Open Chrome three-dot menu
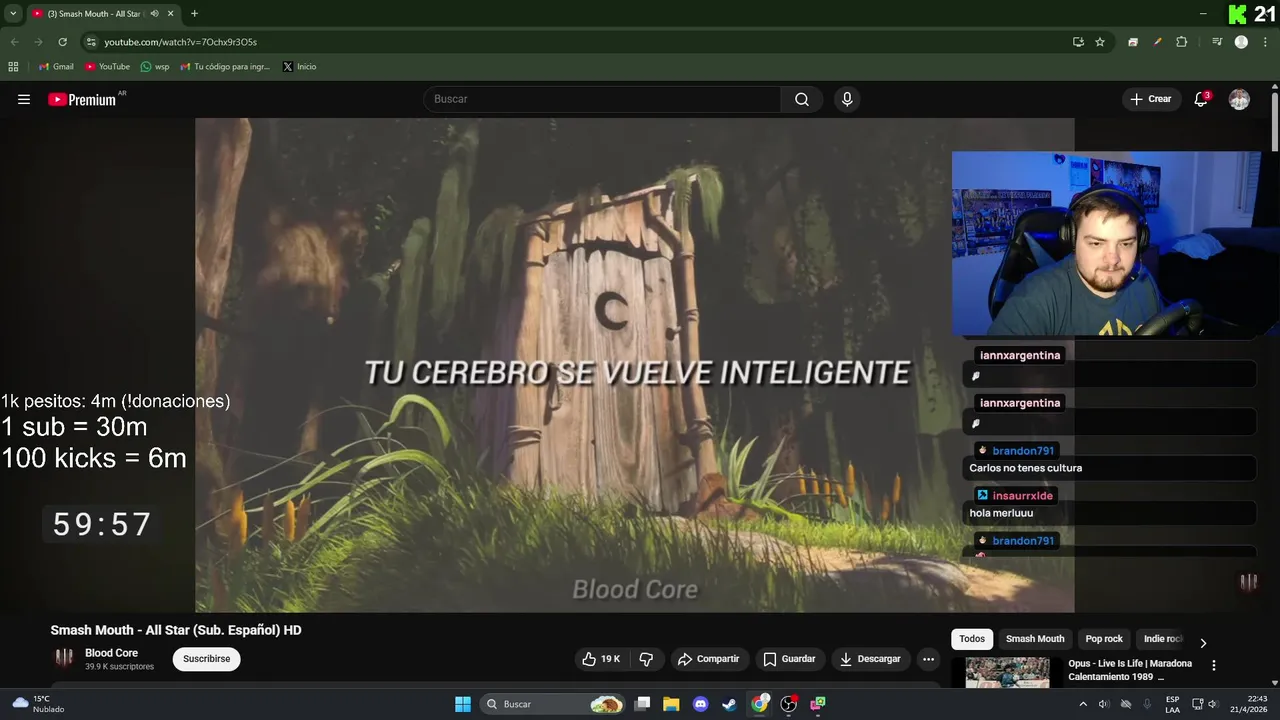1280x720 pixels. [1265, 42]
